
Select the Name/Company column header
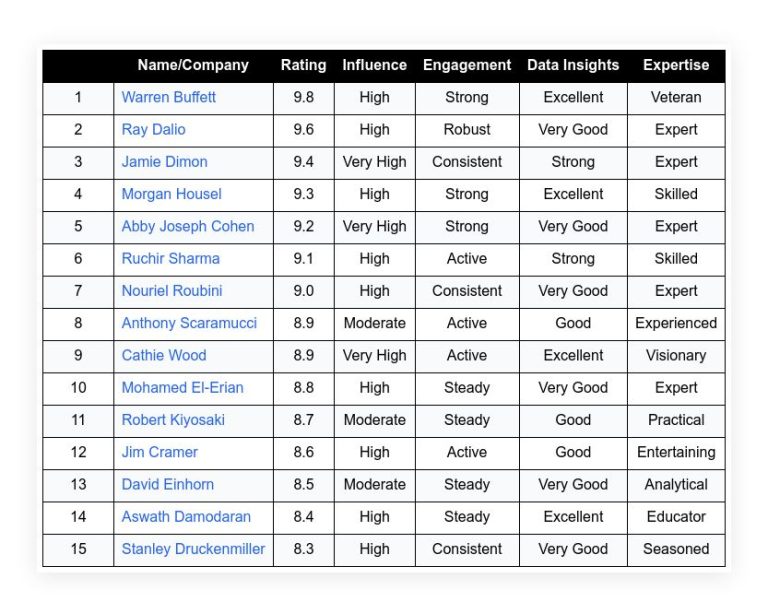click(x=193, y=65)
